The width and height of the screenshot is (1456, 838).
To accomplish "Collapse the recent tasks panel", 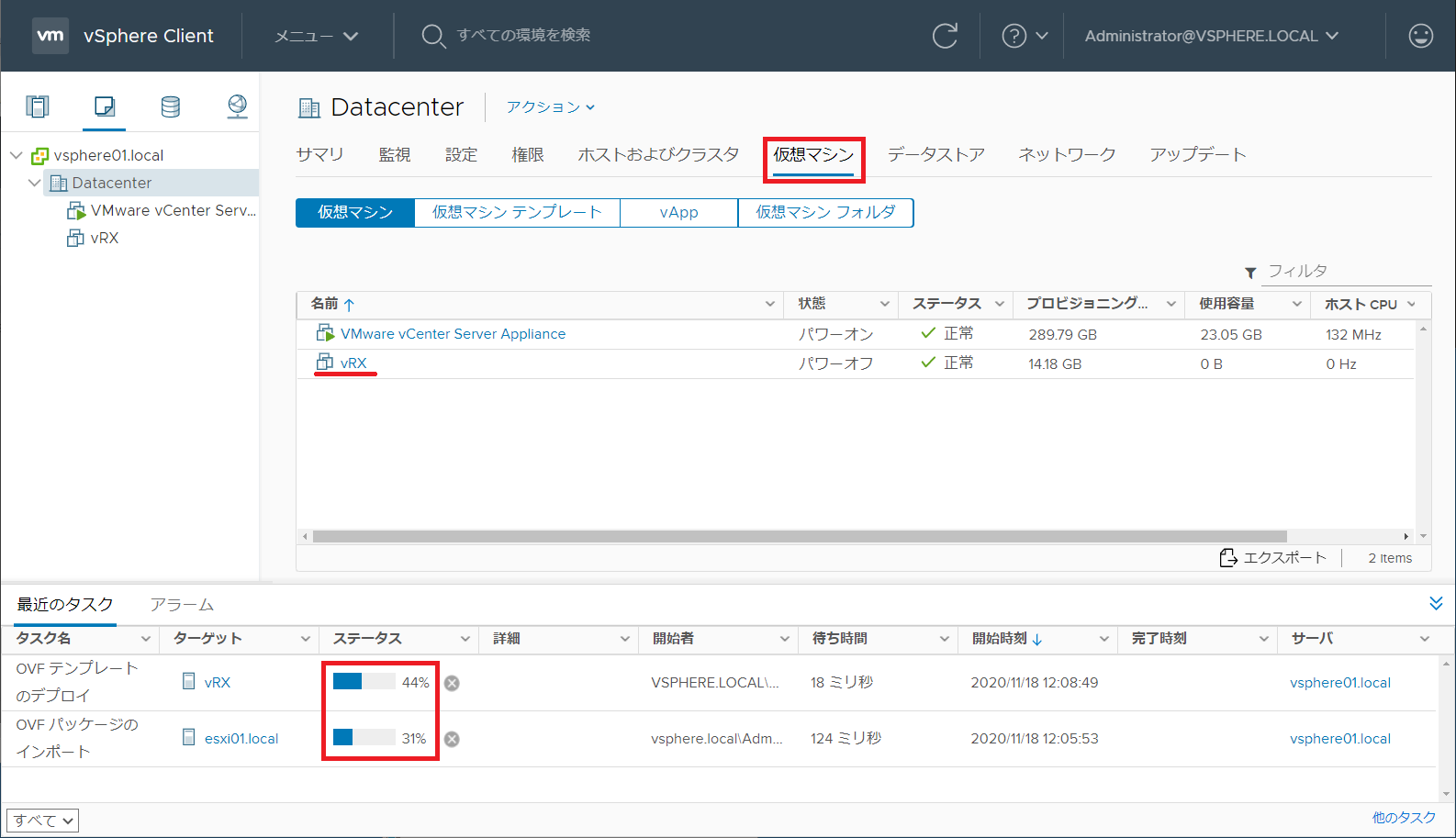I will click(1436, 603).
